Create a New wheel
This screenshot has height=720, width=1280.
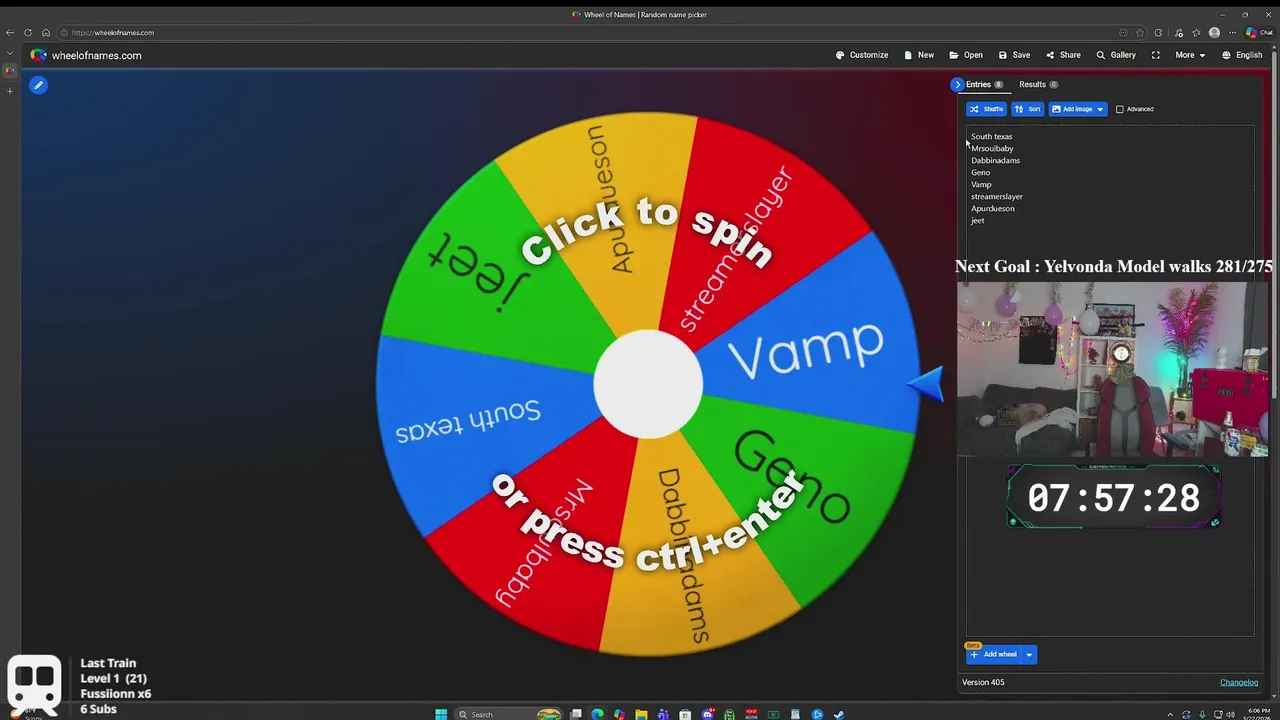(919, 55)
